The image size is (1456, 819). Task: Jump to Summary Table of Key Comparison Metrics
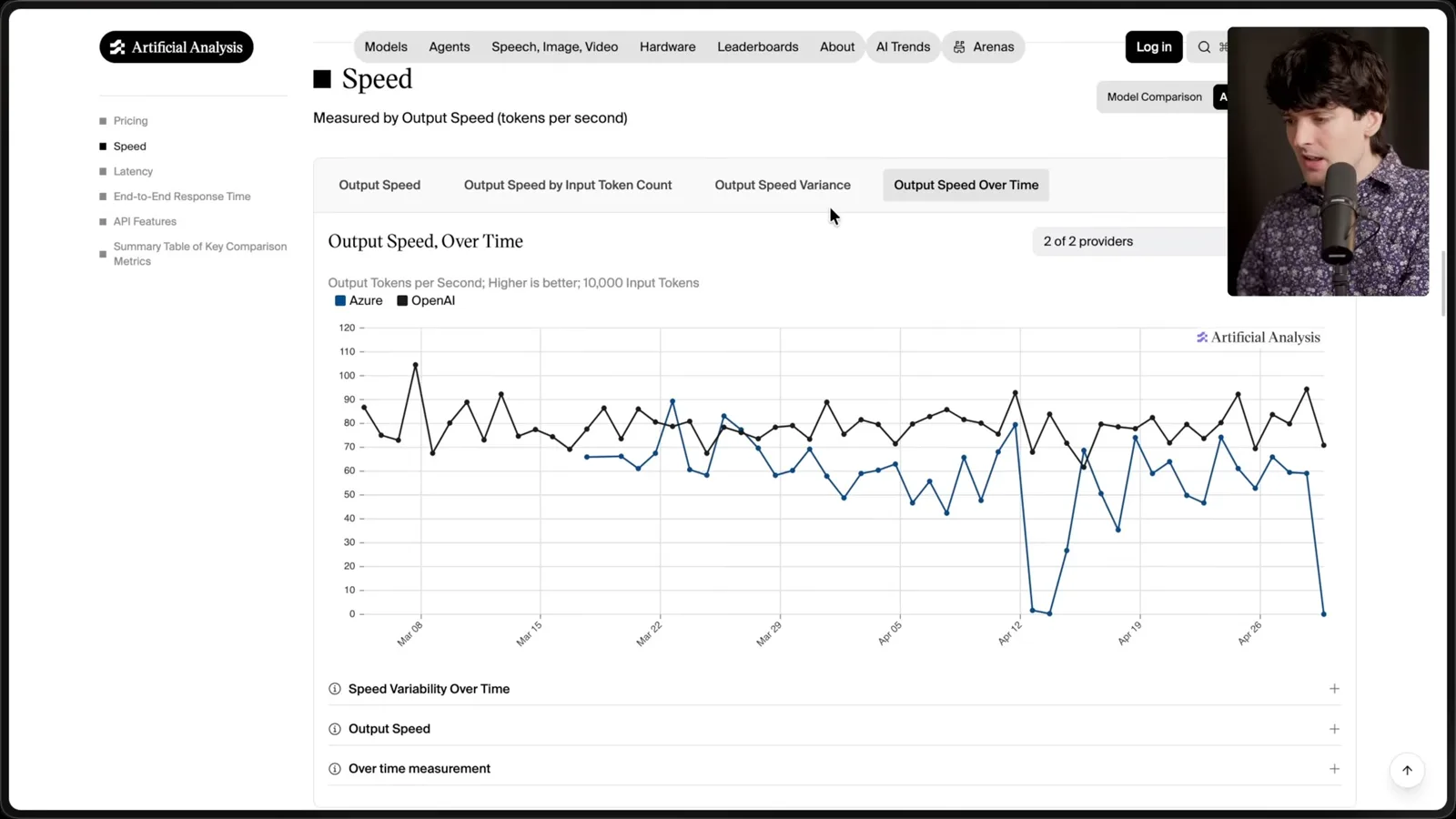200,254
